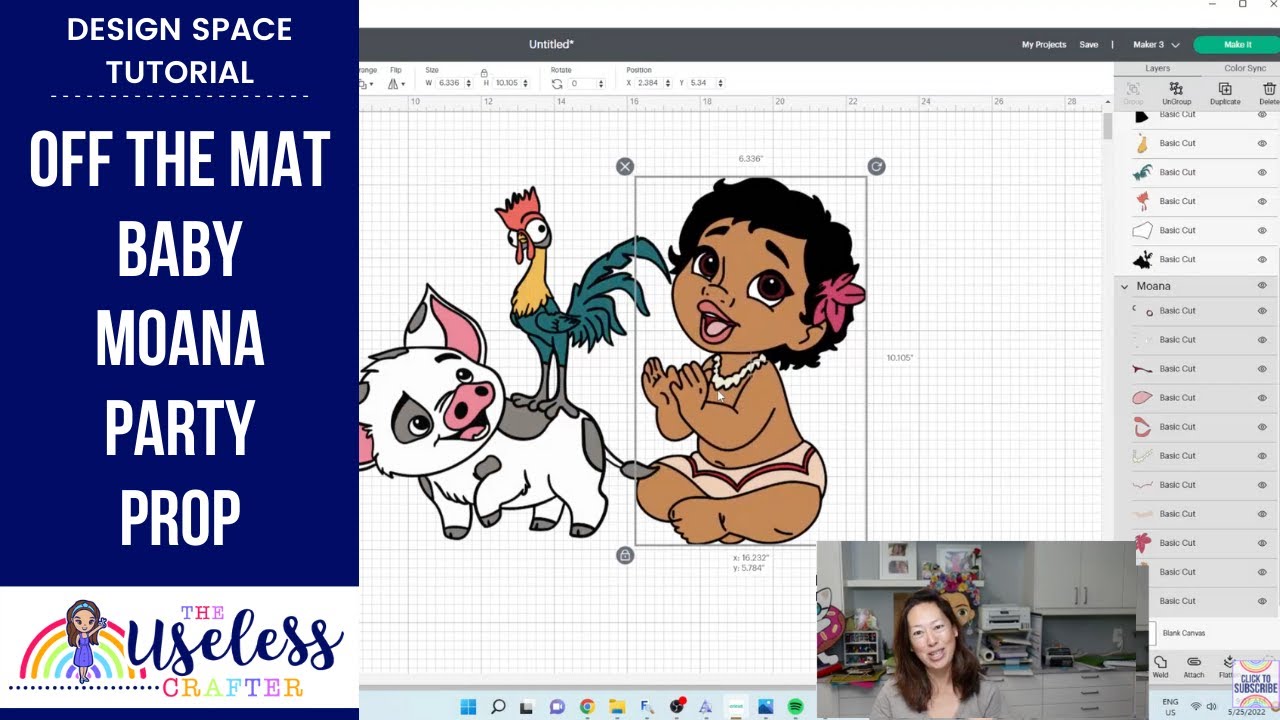
Task: Select the red rooster comb layer thumbnail
Action: [1142, 201]
